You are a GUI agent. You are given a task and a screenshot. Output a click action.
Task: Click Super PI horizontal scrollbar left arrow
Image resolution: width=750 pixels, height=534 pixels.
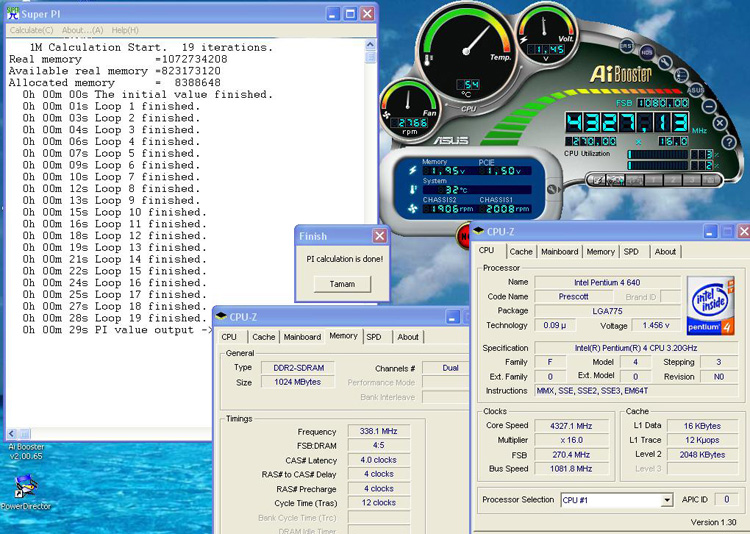pos(11,434)
